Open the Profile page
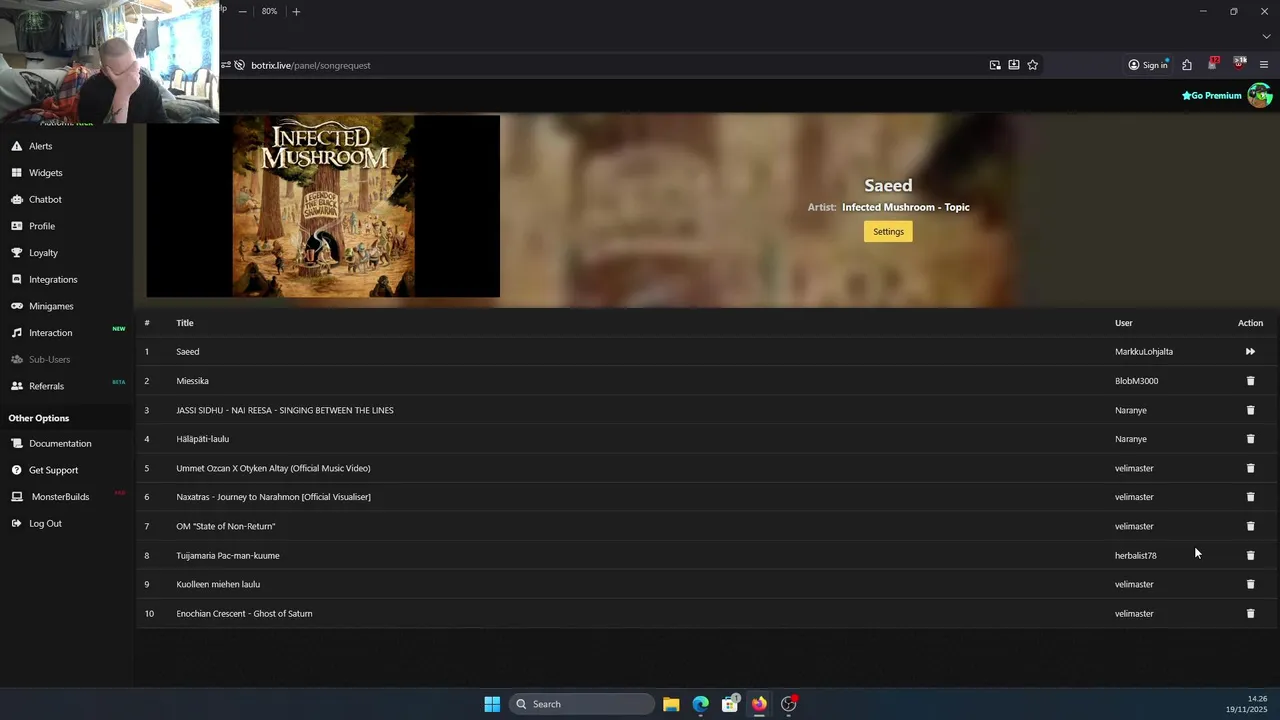Image resolution: width=1280 pixels, height=720 pixels. pyautogui.click(x=42, y=226)
